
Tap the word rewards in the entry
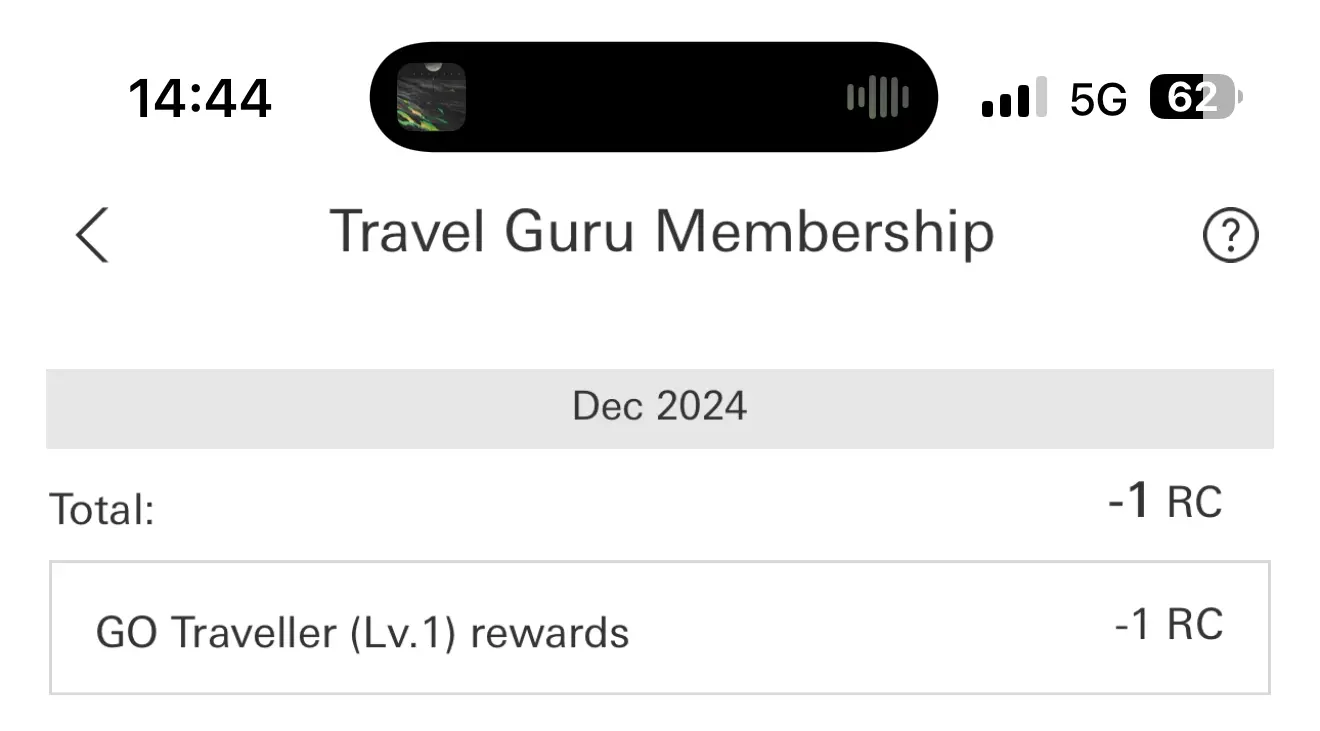point(549,633)
